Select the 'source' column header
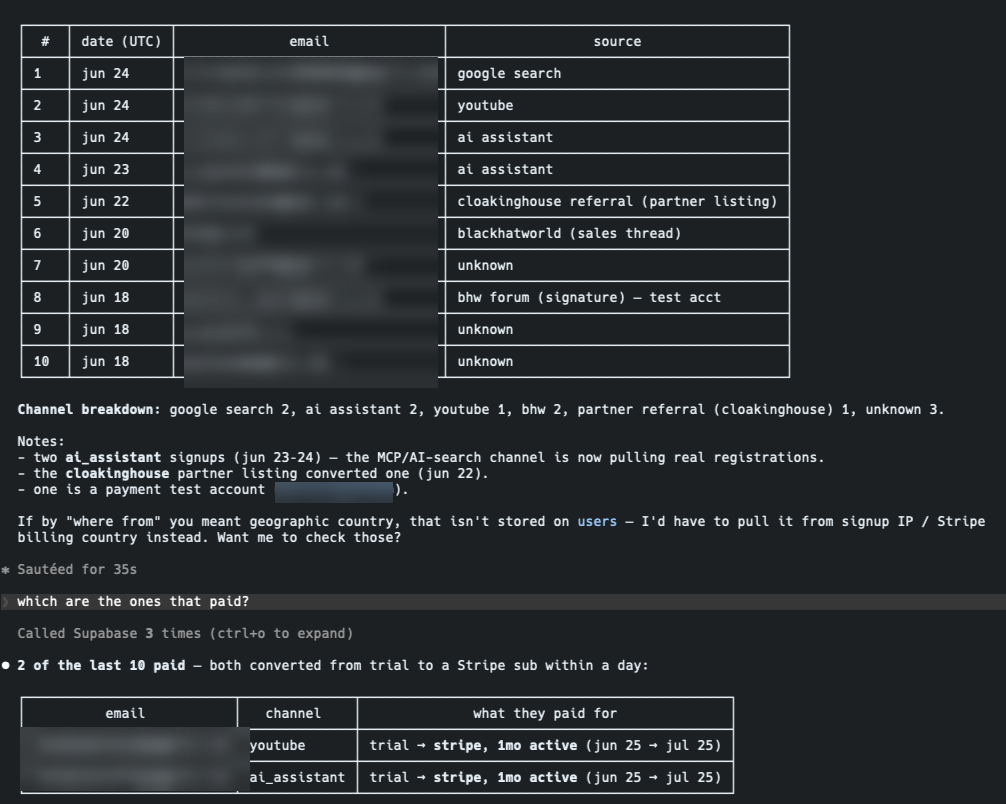Viewport: 1006px width, 804px height. [617, 42]
